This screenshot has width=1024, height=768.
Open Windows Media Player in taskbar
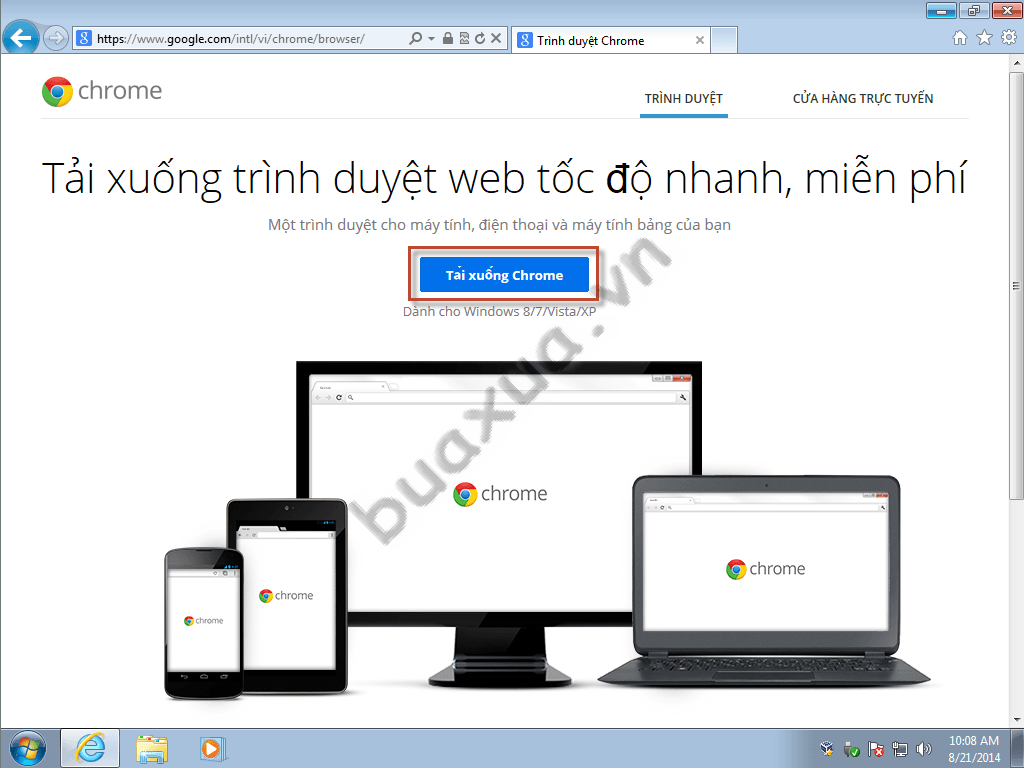pos(212,748)
